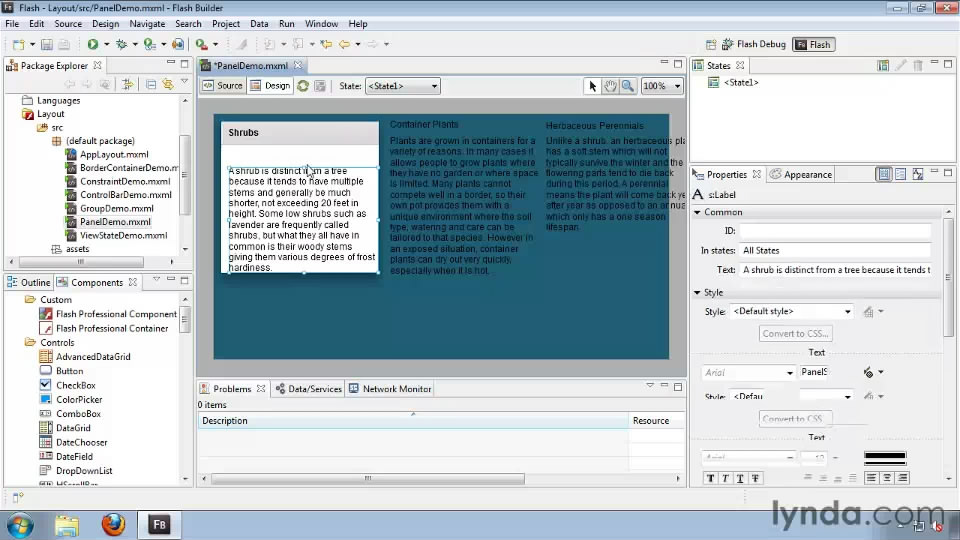
Task: Collapse the Style section
Action: 697,293
